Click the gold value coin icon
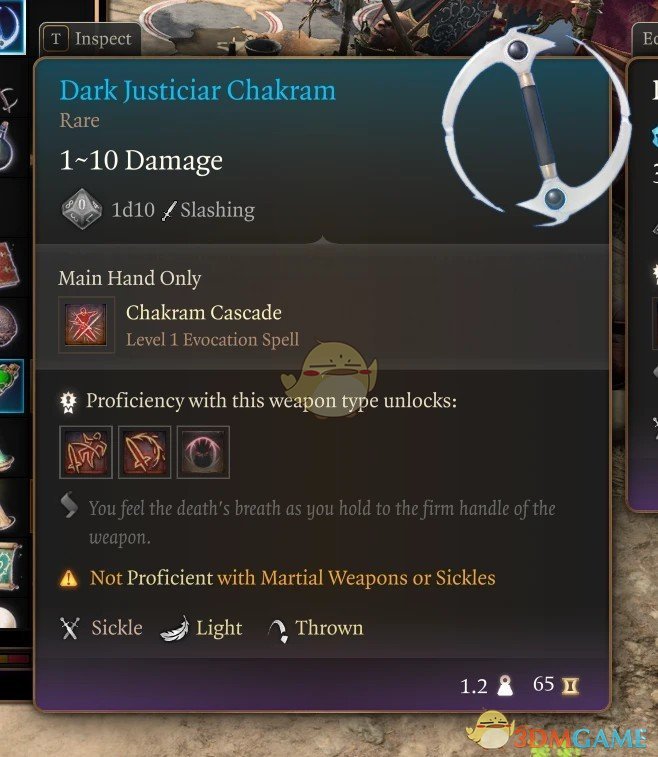Image resolution: width=658 pixels, height=757 pixels. [x=571, y=686]
